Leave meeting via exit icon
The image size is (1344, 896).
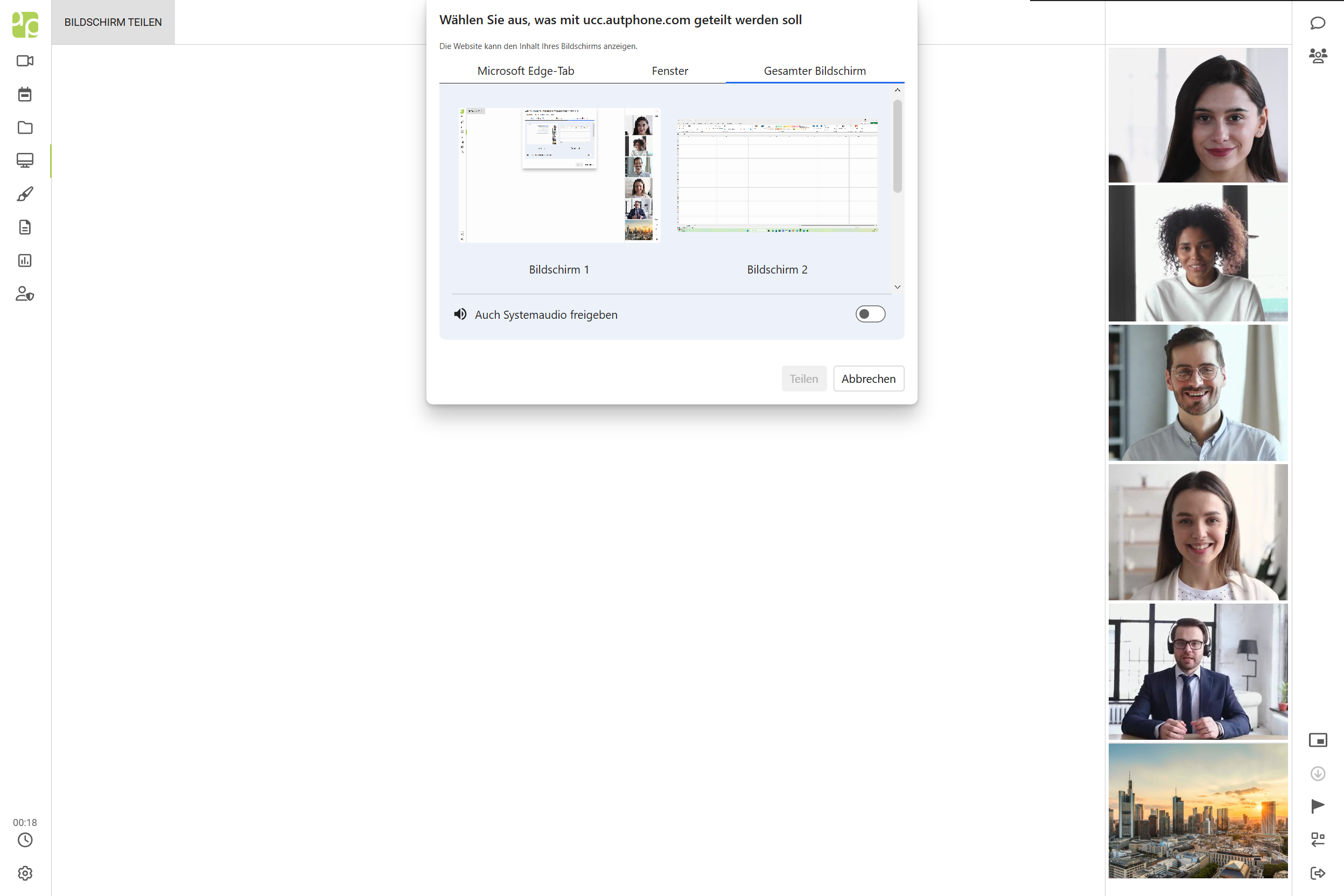point(1318,872)
